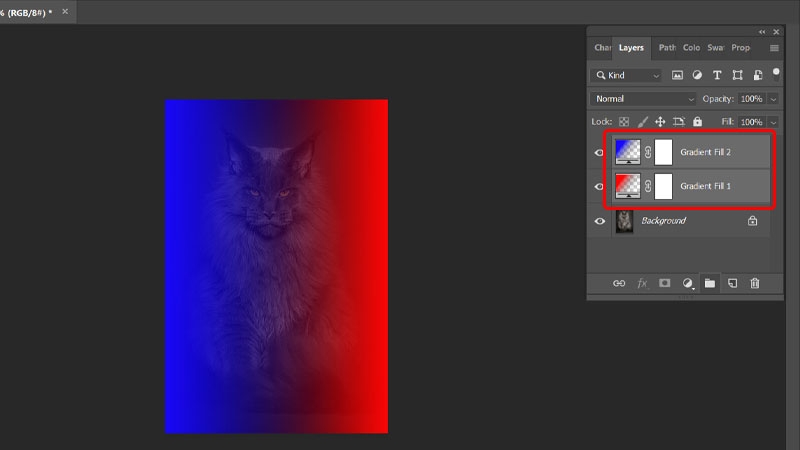Screen dimensions: 800x450
Task: Switch to the Color tab
Action: coord(691,47)
